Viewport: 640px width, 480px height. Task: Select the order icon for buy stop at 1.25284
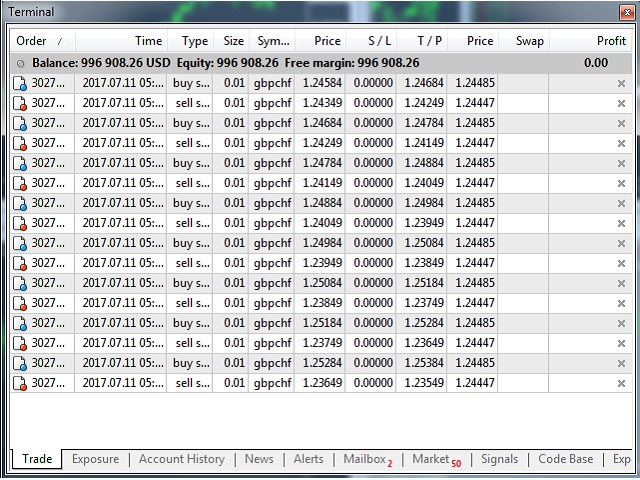pyautogui.click(x=20, y=363)
